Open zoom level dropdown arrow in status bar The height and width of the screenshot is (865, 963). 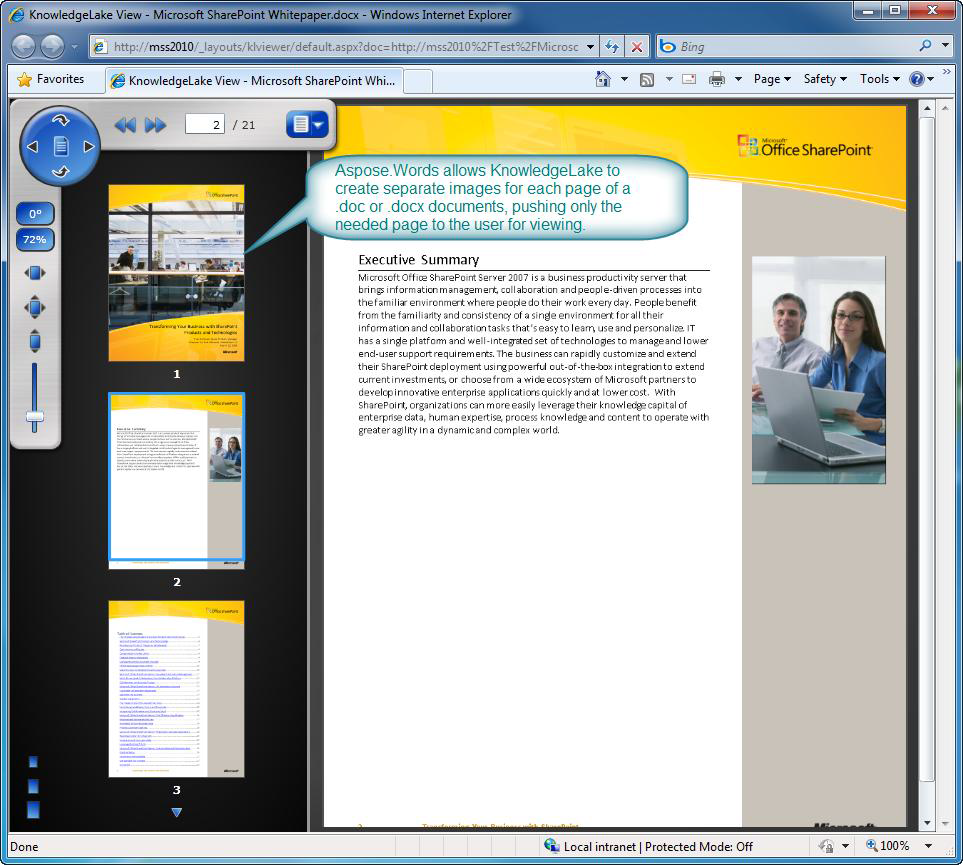[928, 846]
